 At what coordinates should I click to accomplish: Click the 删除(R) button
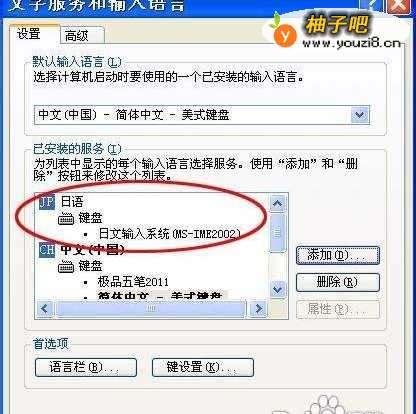338,282
